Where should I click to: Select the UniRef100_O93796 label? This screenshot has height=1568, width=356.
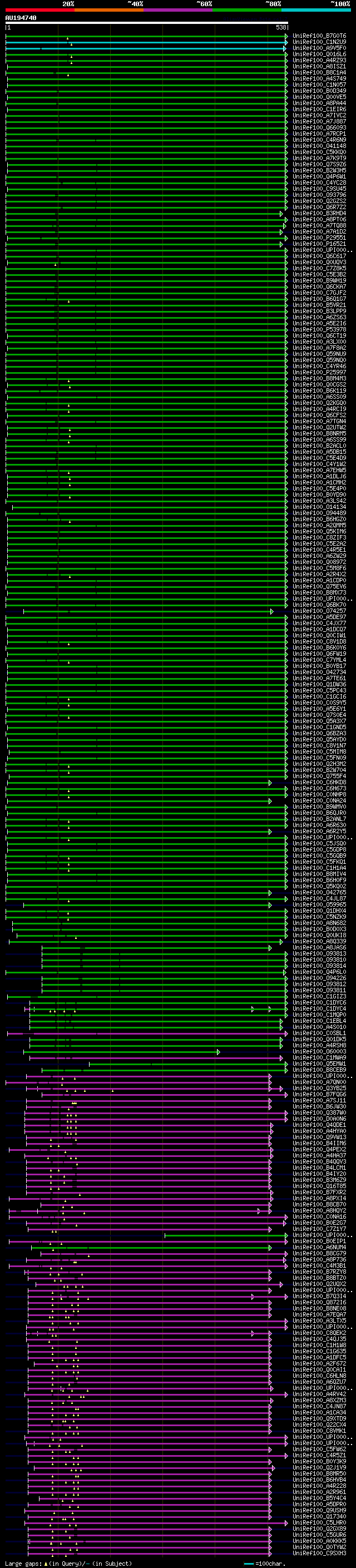[319, 195]
